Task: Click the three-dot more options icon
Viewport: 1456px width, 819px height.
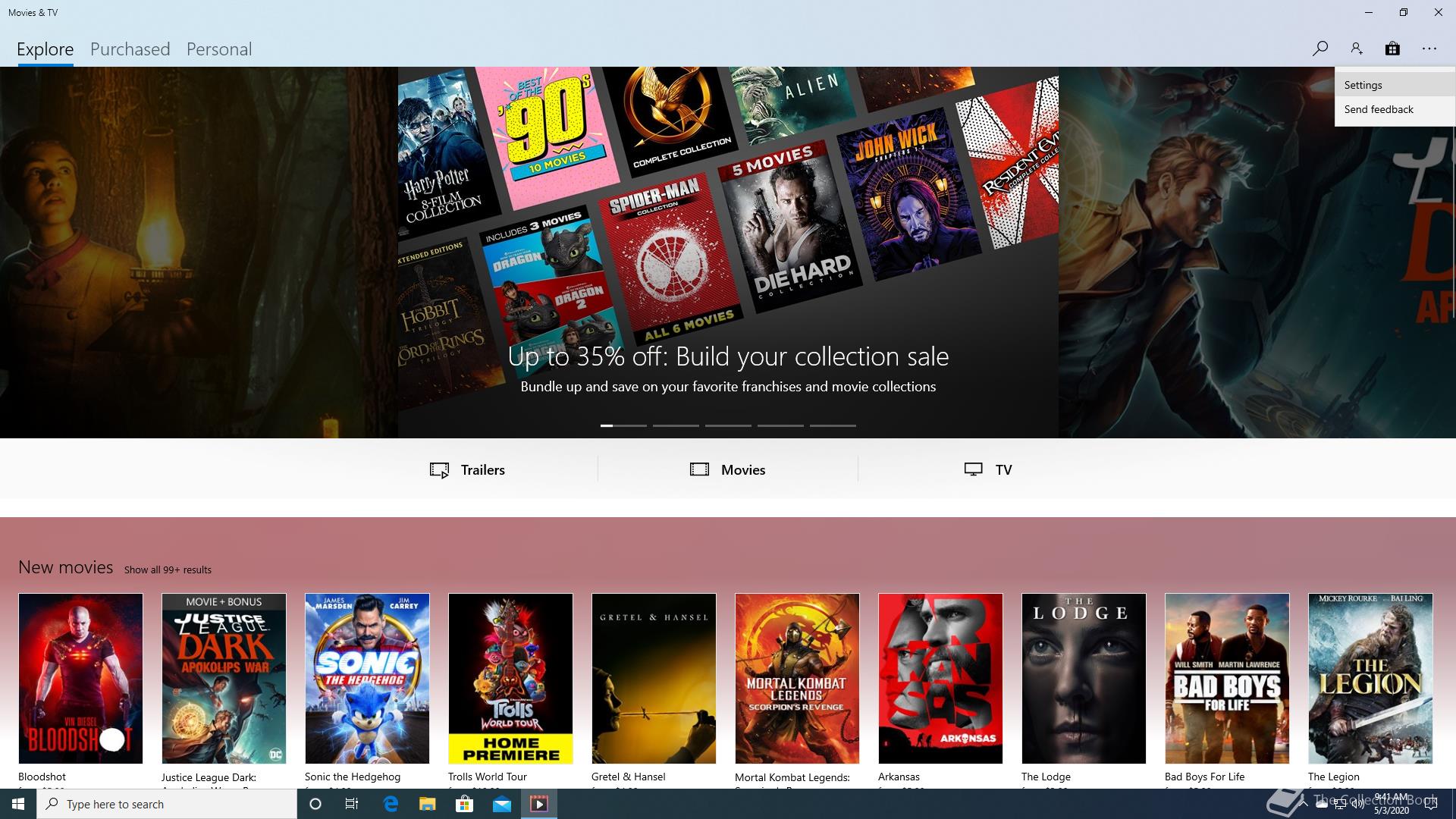Action: [x=1429, y=49]
